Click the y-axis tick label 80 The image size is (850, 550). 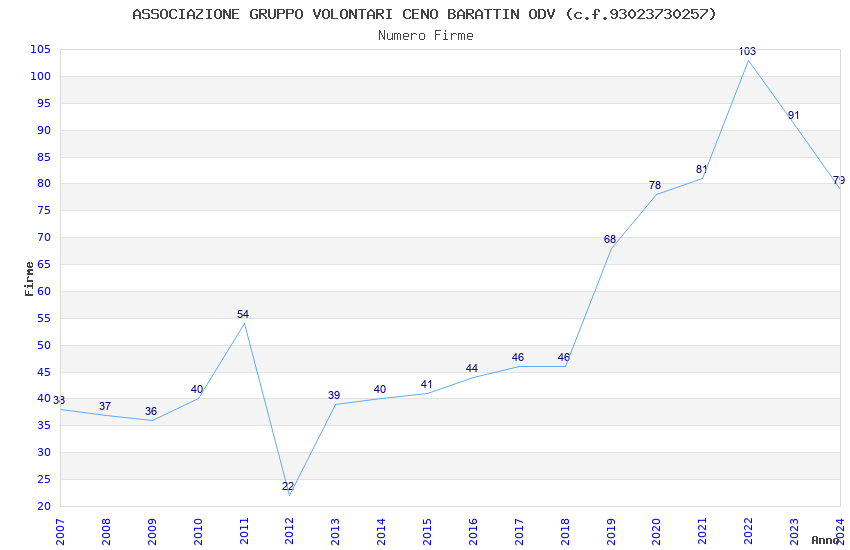coord(44,183)
